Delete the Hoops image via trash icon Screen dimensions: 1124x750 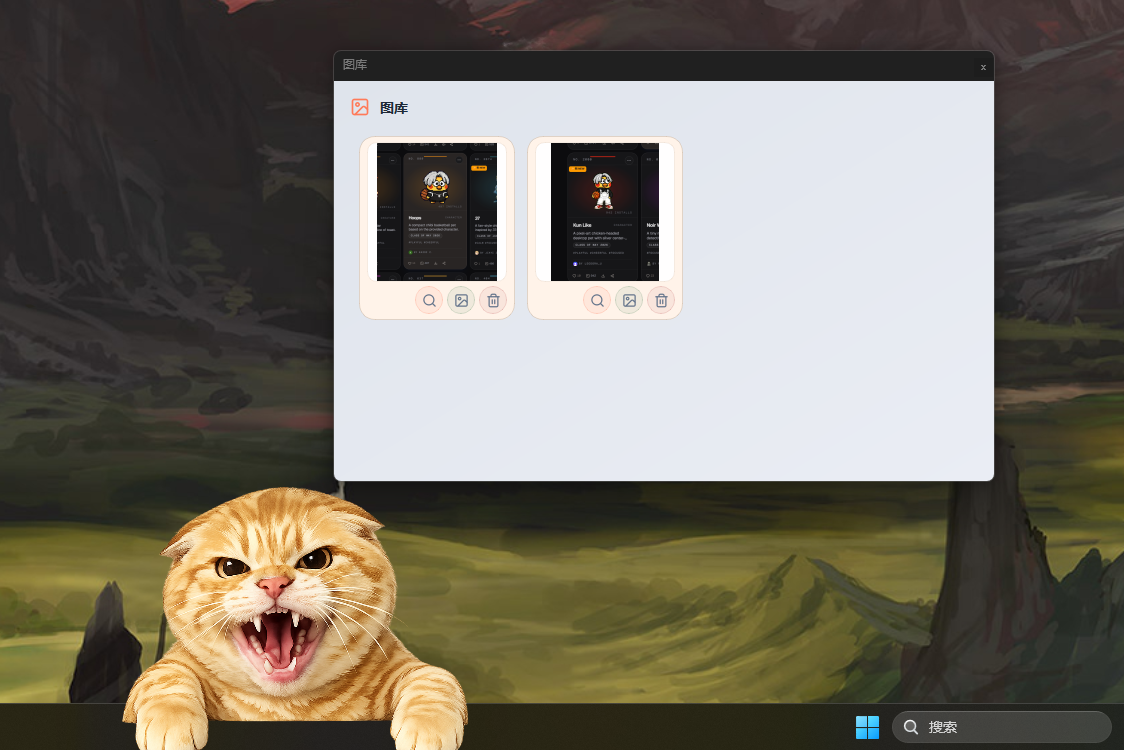493,300
